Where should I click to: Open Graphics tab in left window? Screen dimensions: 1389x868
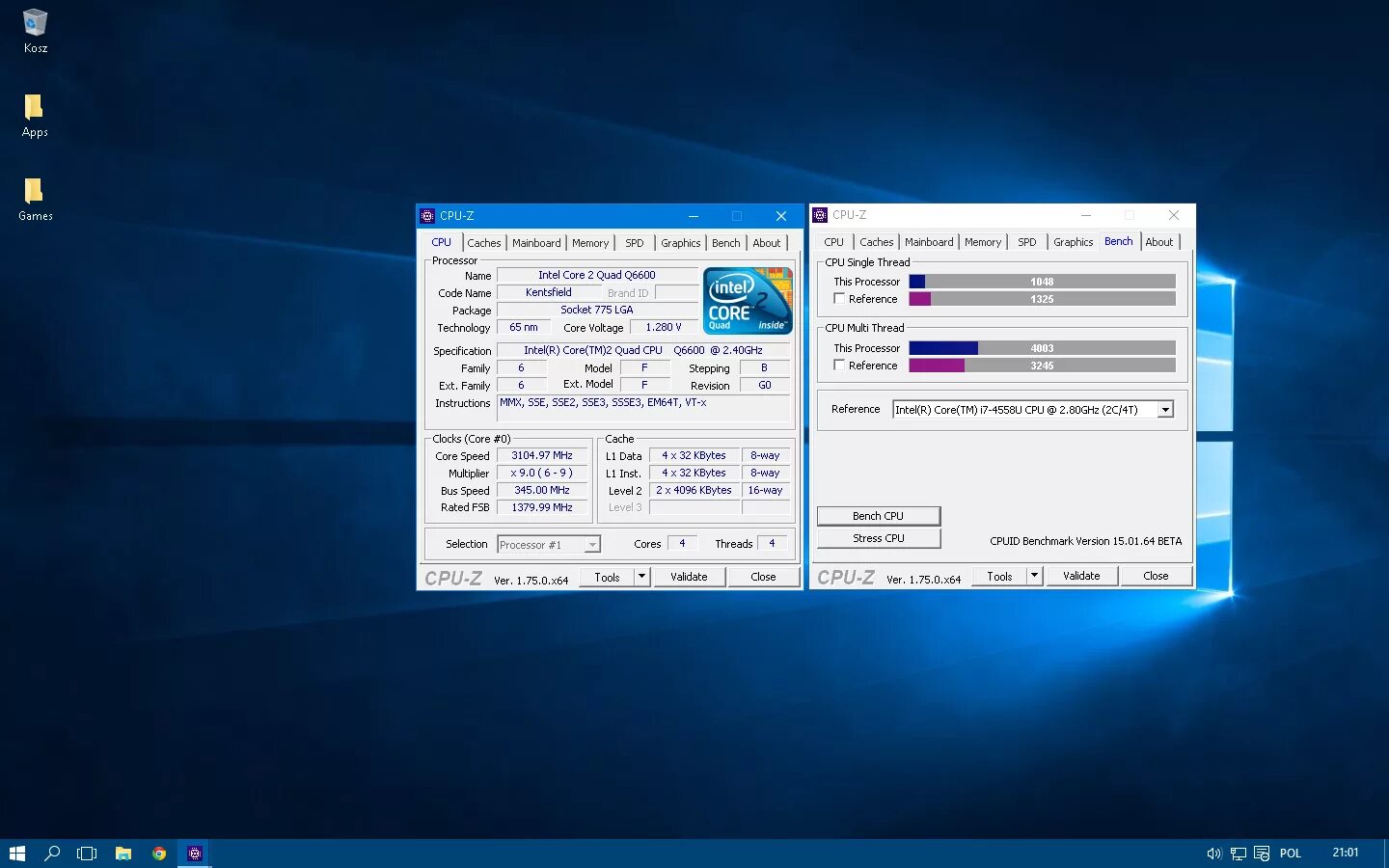pos(681,243)
